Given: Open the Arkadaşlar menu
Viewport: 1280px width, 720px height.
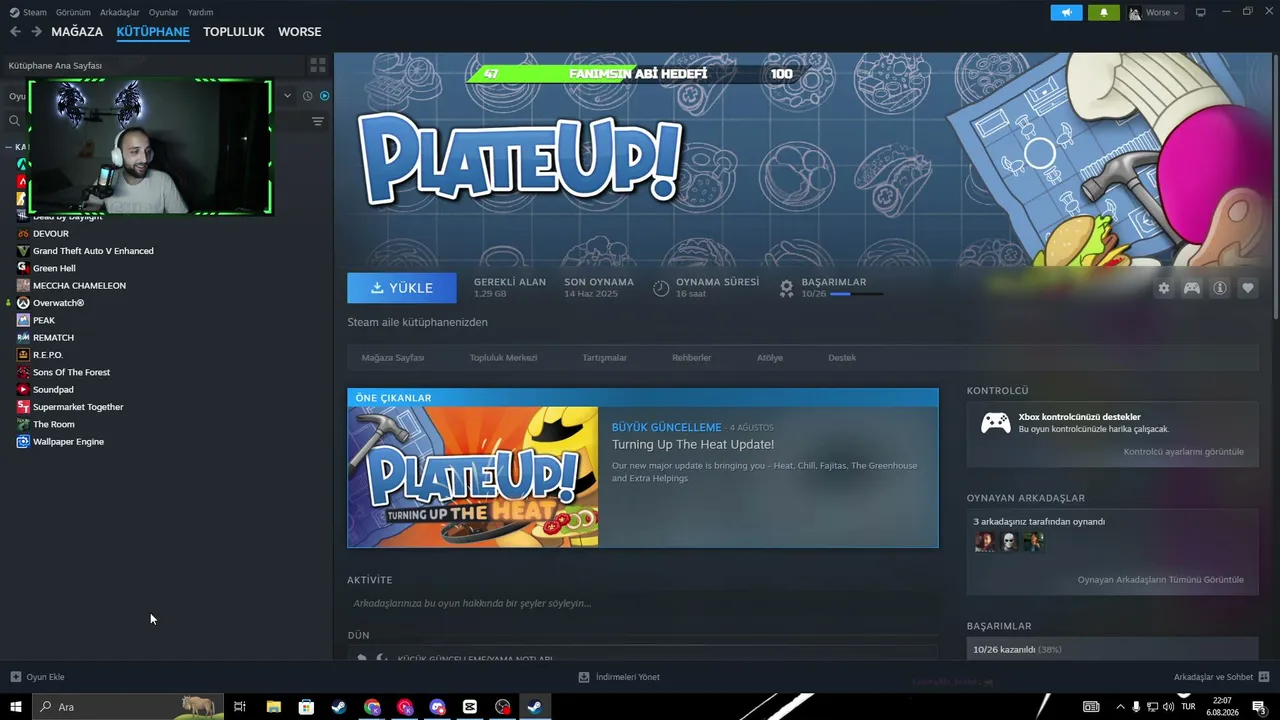Looking at the screenshot, I should (120, 12).
